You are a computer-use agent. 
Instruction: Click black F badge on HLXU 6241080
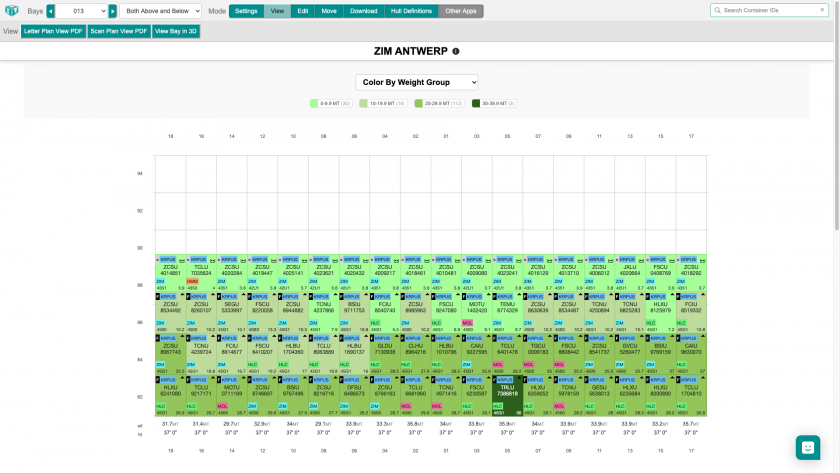[x=158, y=380]
